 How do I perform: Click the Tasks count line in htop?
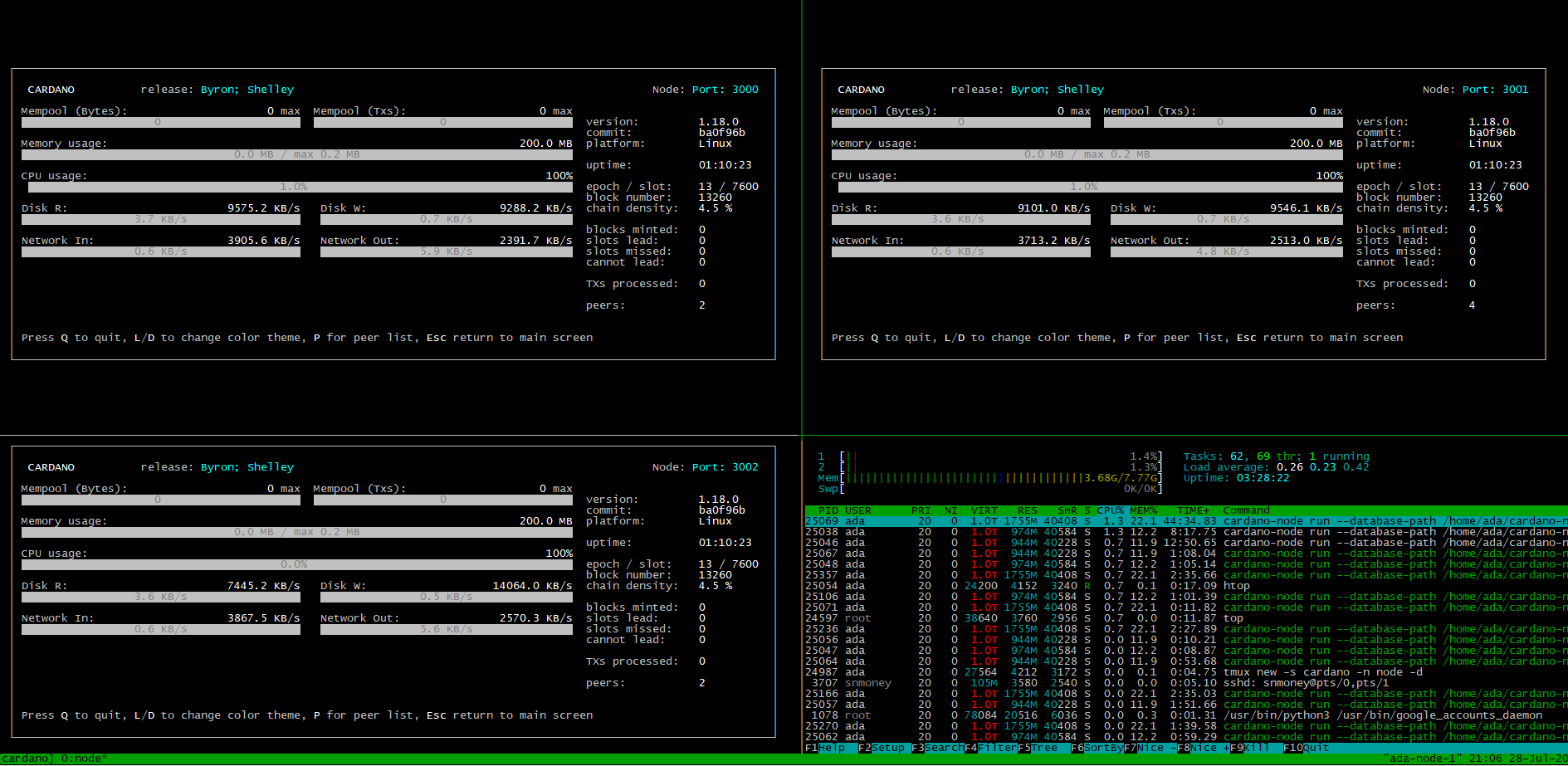tap(1277, 456)
